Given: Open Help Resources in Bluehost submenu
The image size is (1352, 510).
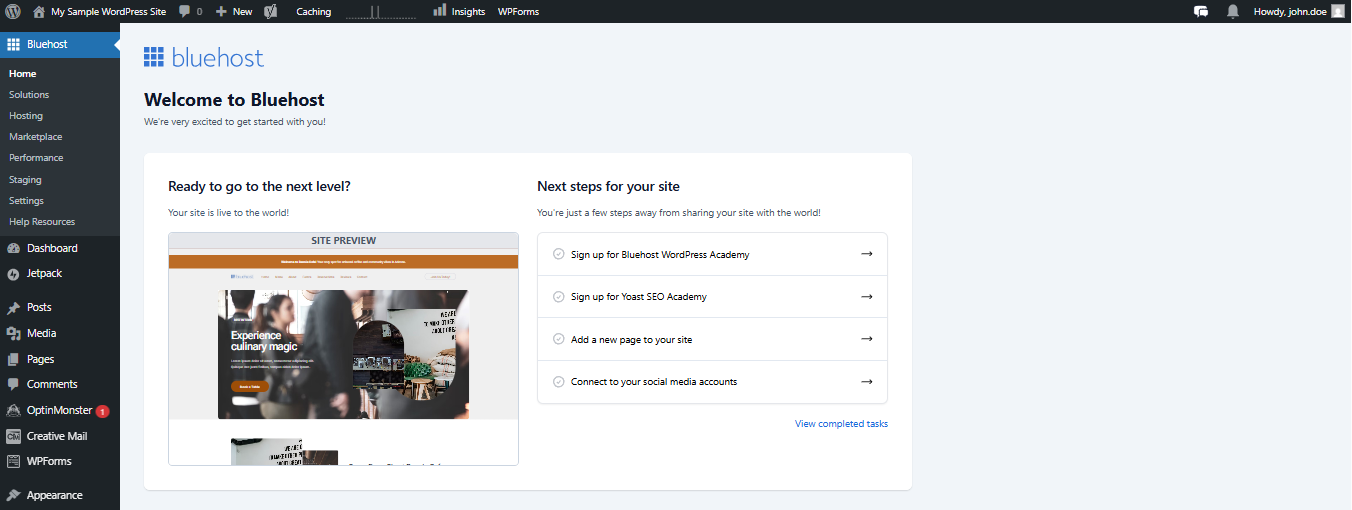Looking at the screenshot, I should 42,222.
